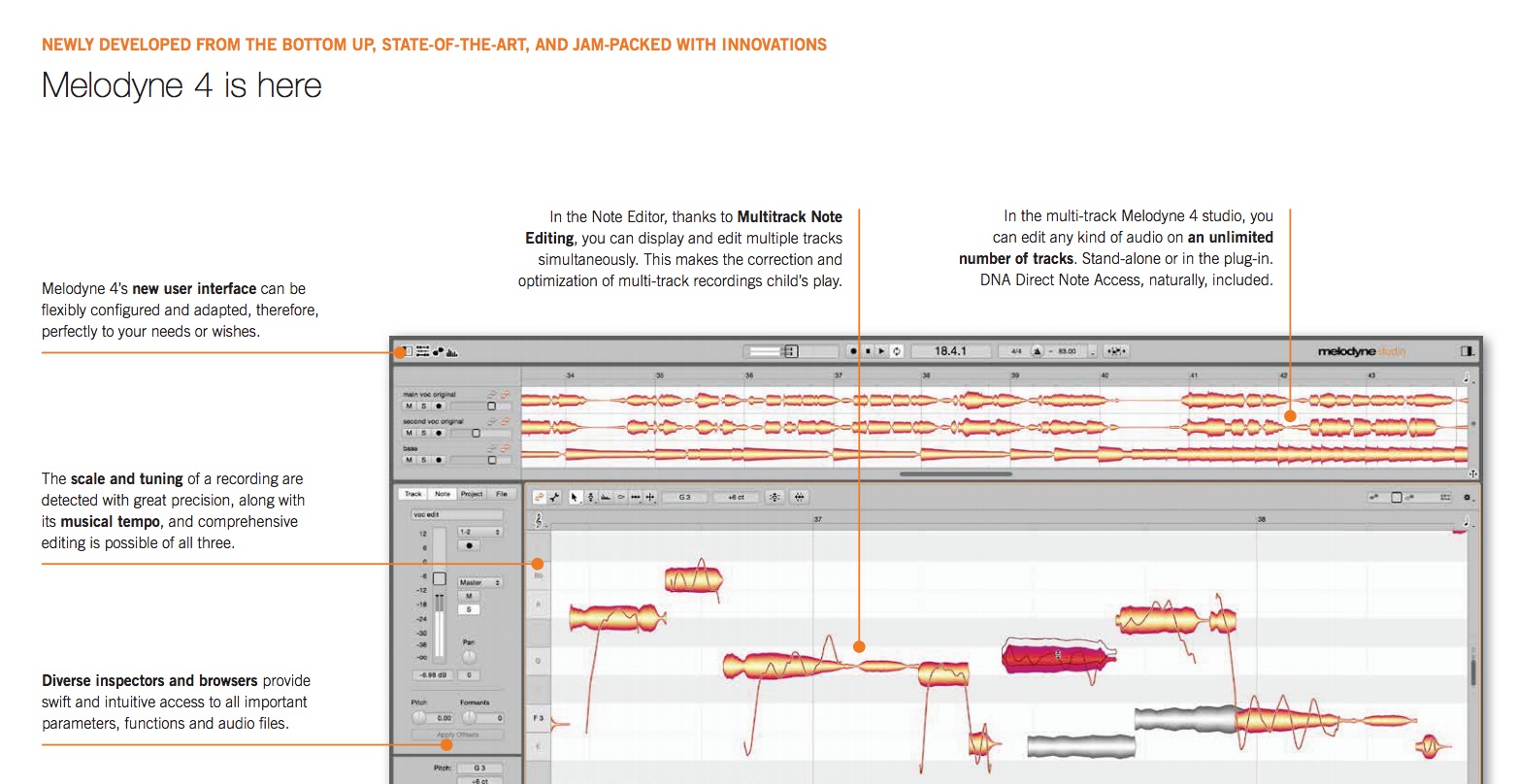
Task: Mute the main voc original track
Action: (409, 406)
